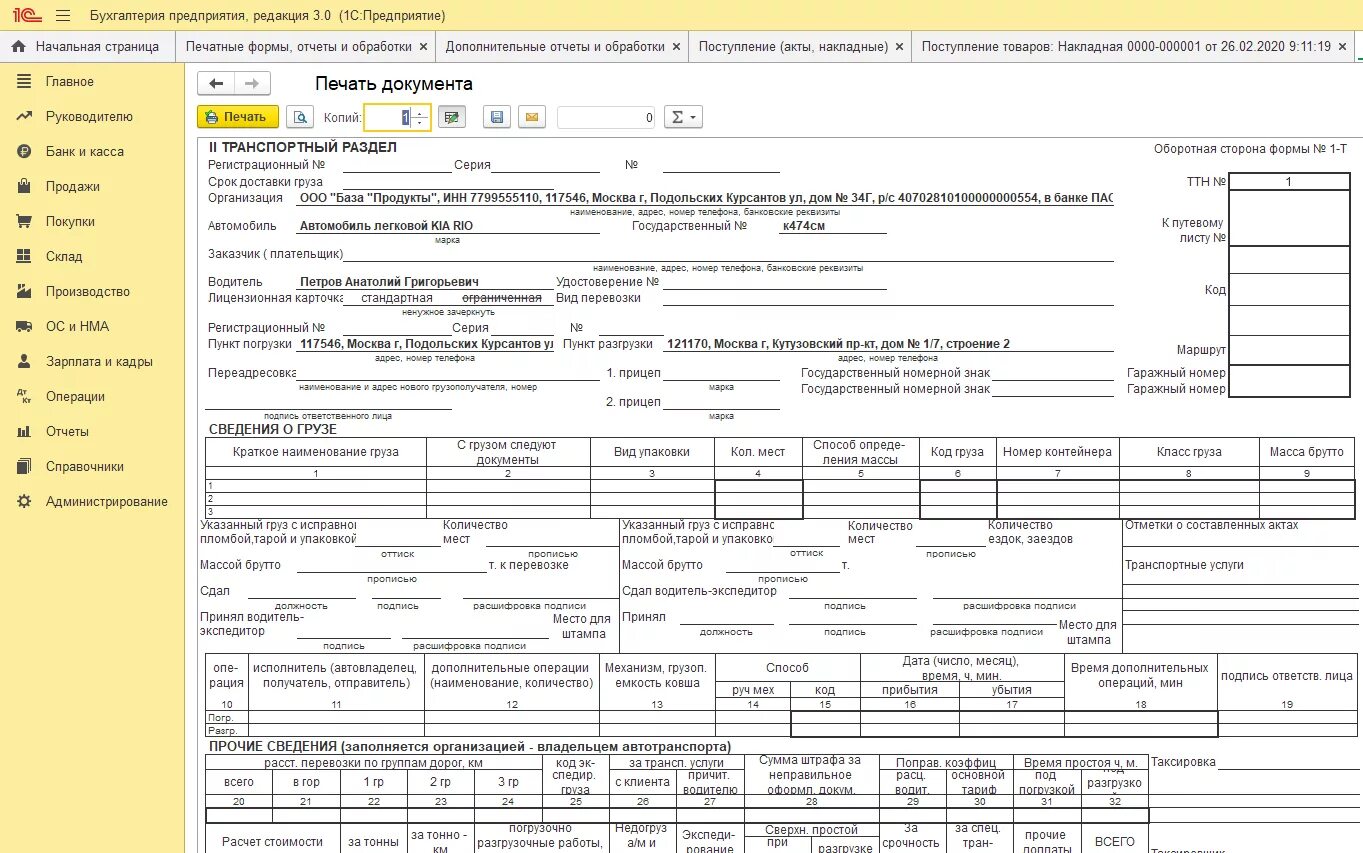Open the Начальная страница tab
Screen dimensions: 1363x853
(x=87, y=46)
